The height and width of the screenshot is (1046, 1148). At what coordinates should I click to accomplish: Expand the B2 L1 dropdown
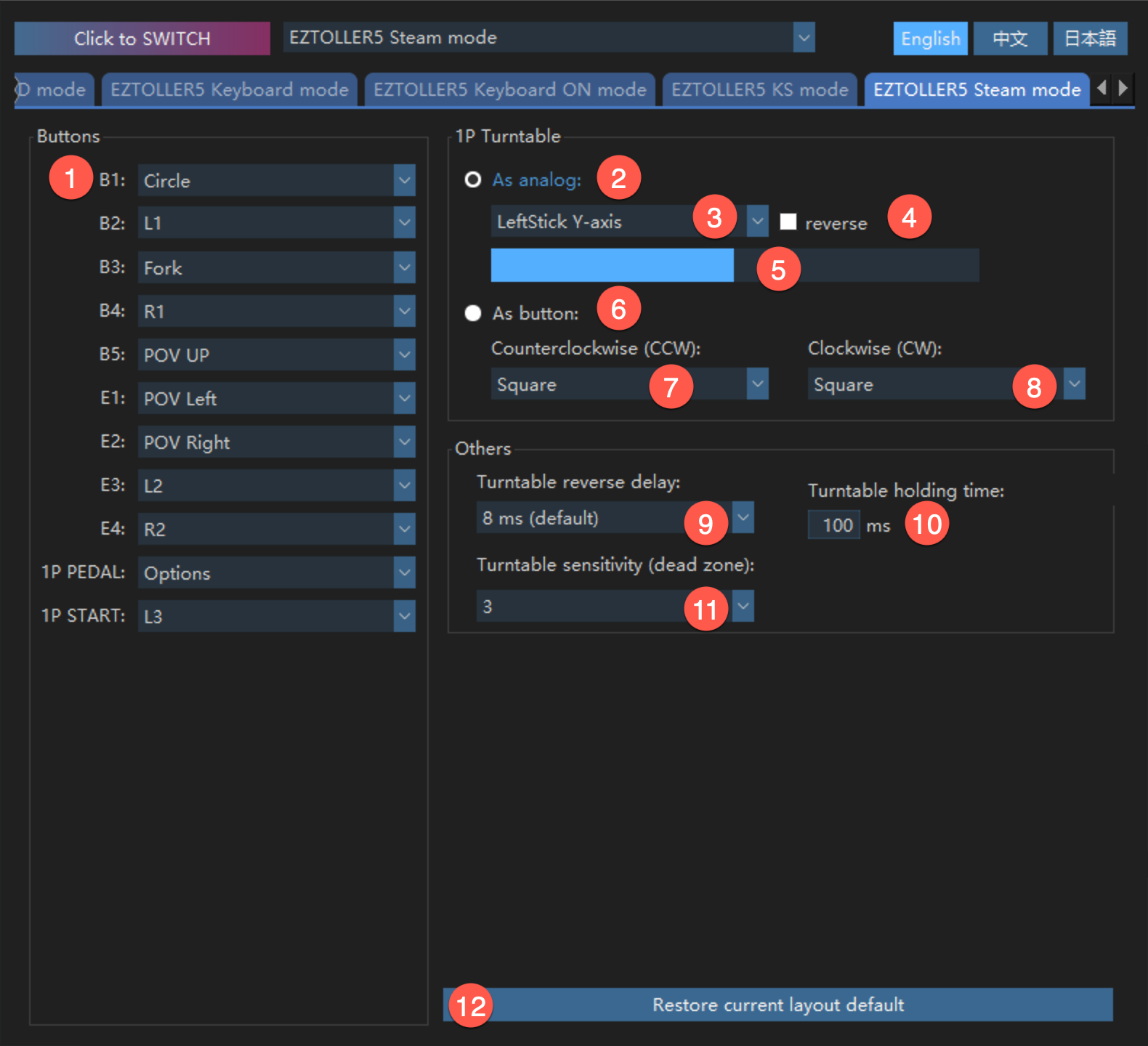point(276,223)
